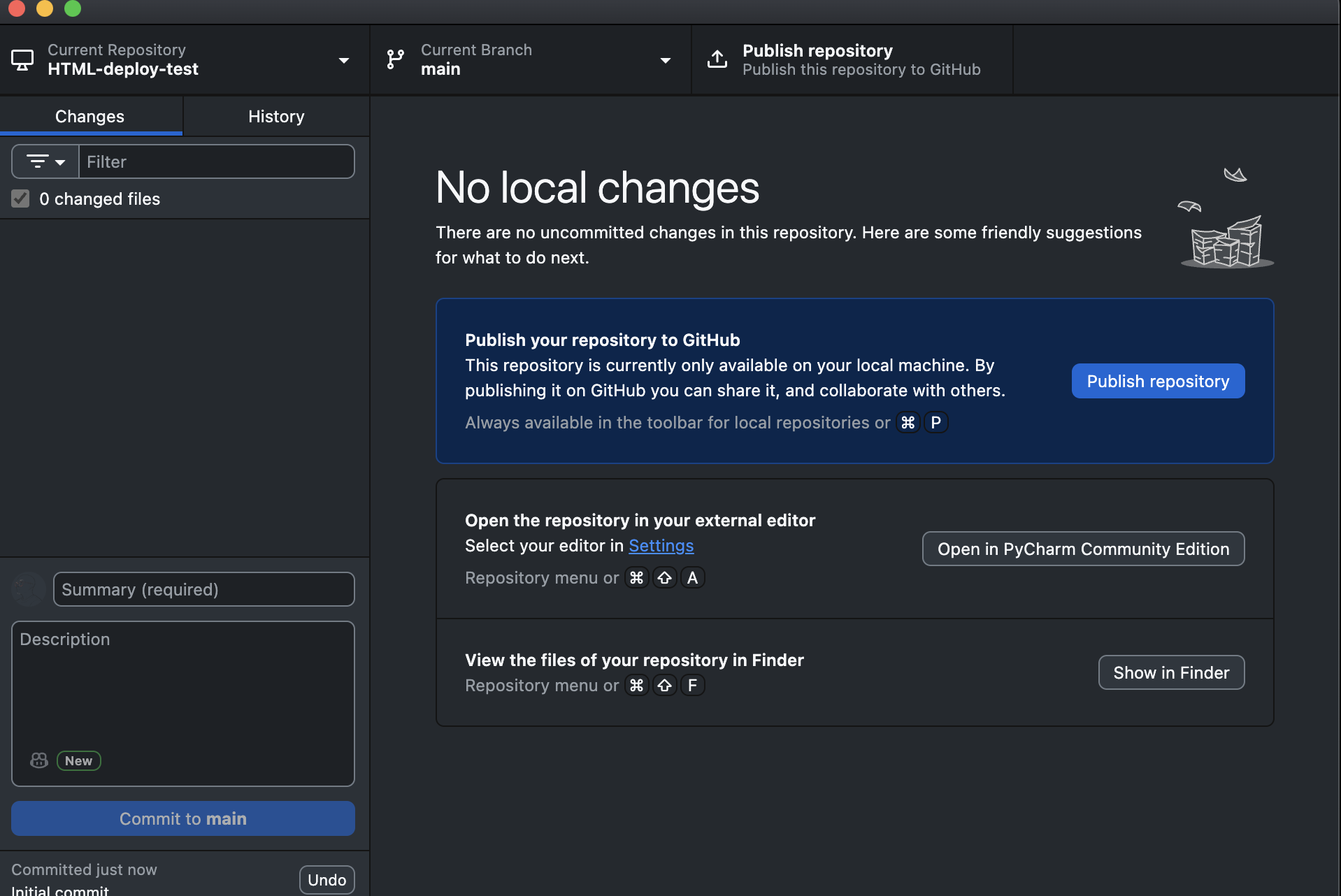Click the upload arrow publish icon
Image resolution: width=1341 pixels, height=896 pixels.
click(717, 60)
